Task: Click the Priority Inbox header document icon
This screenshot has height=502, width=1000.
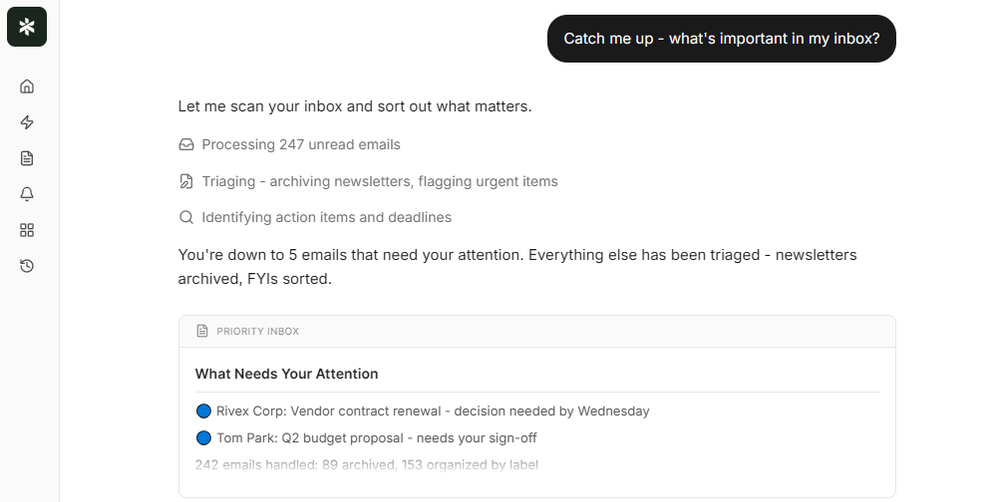Action: (203, 331)
